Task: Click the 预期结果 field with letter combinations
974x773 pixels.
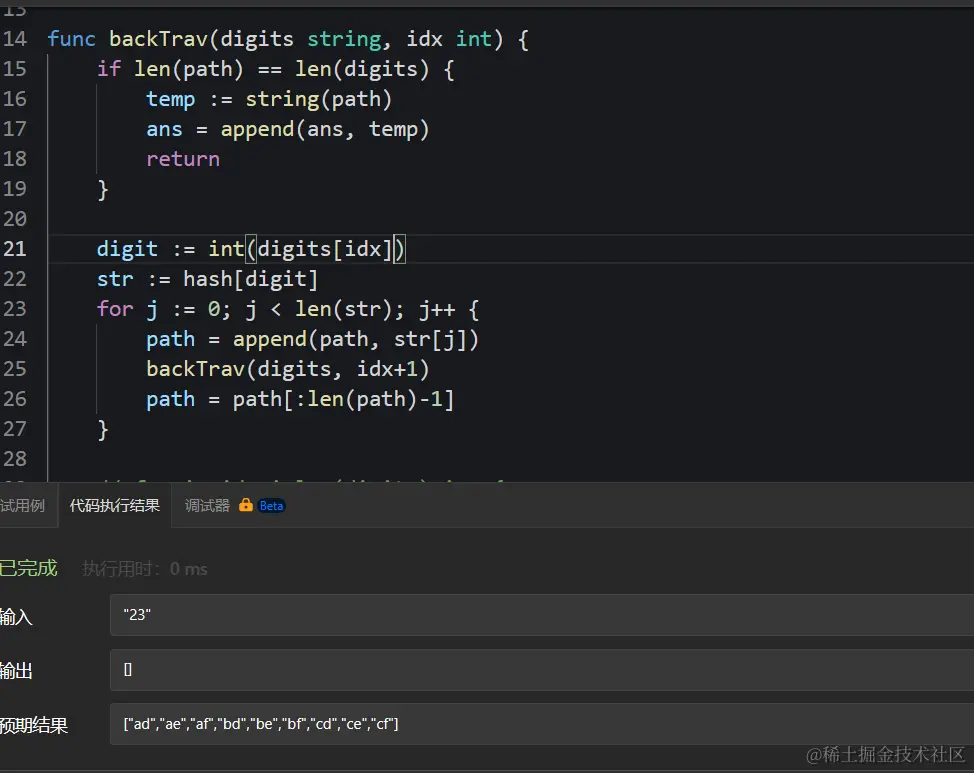Action: point(542,724)
